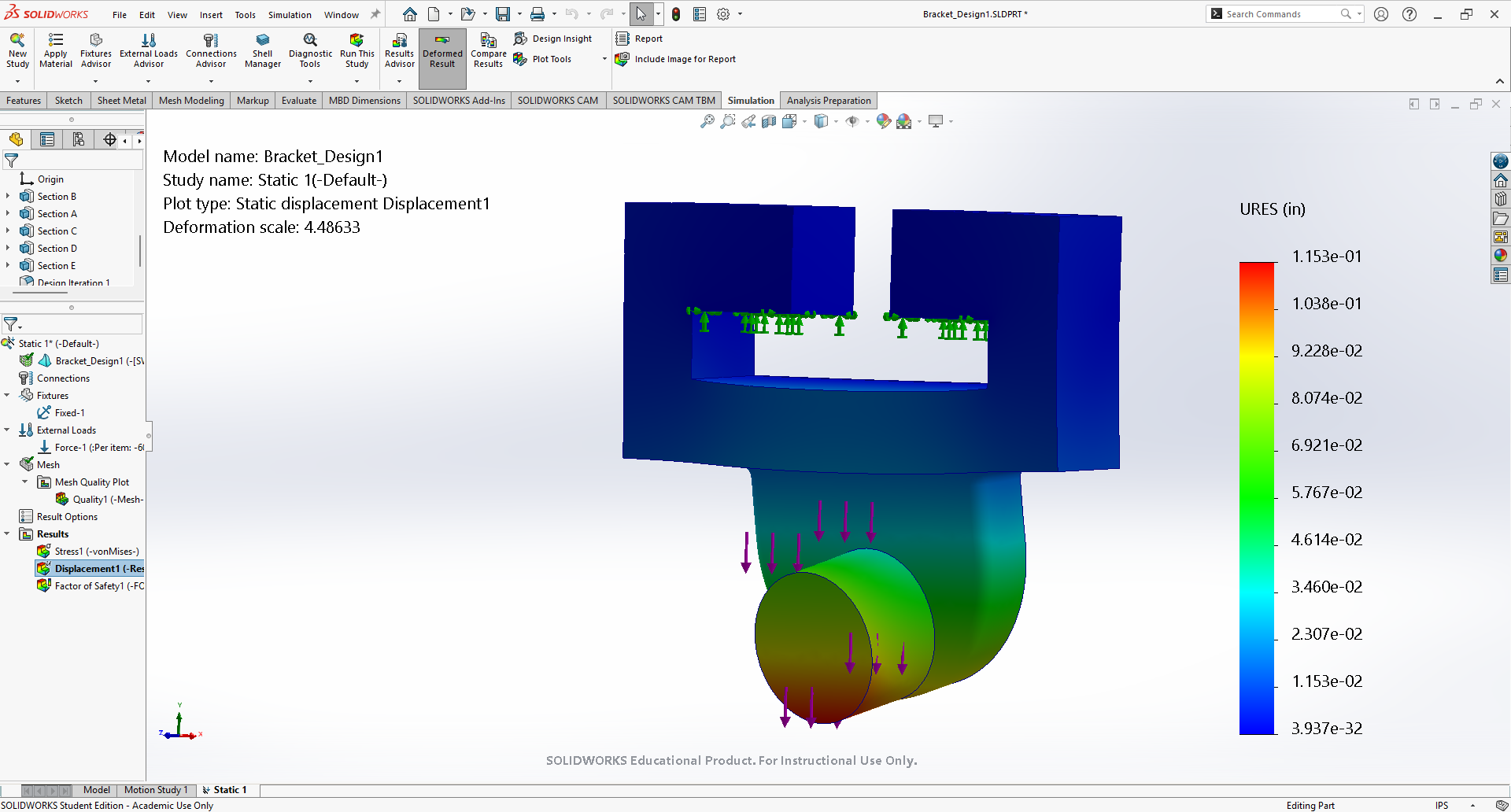Collapse the External Loads folder

7,430
